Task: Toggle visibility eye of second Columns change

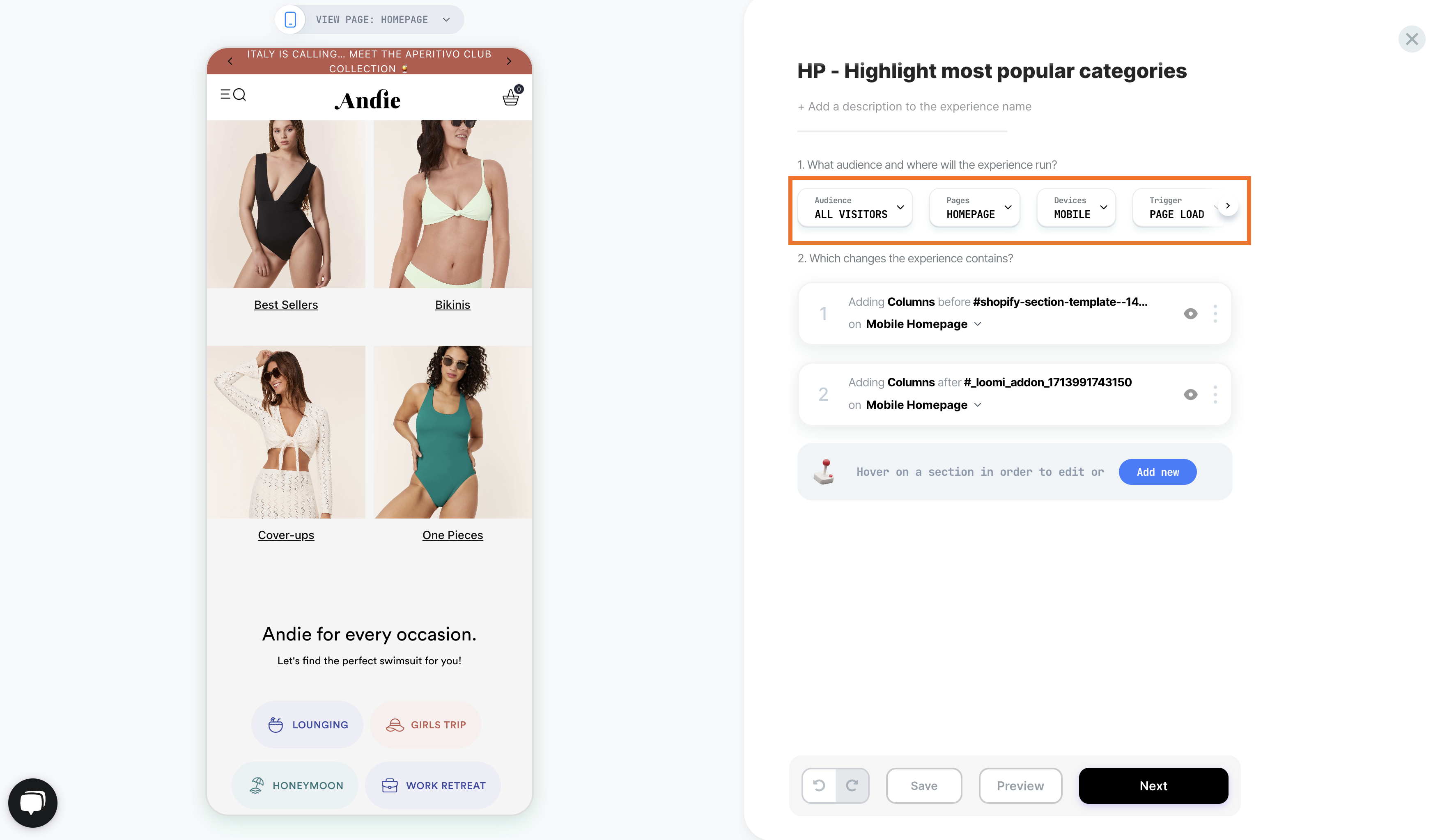Action: coord(1190,395)
